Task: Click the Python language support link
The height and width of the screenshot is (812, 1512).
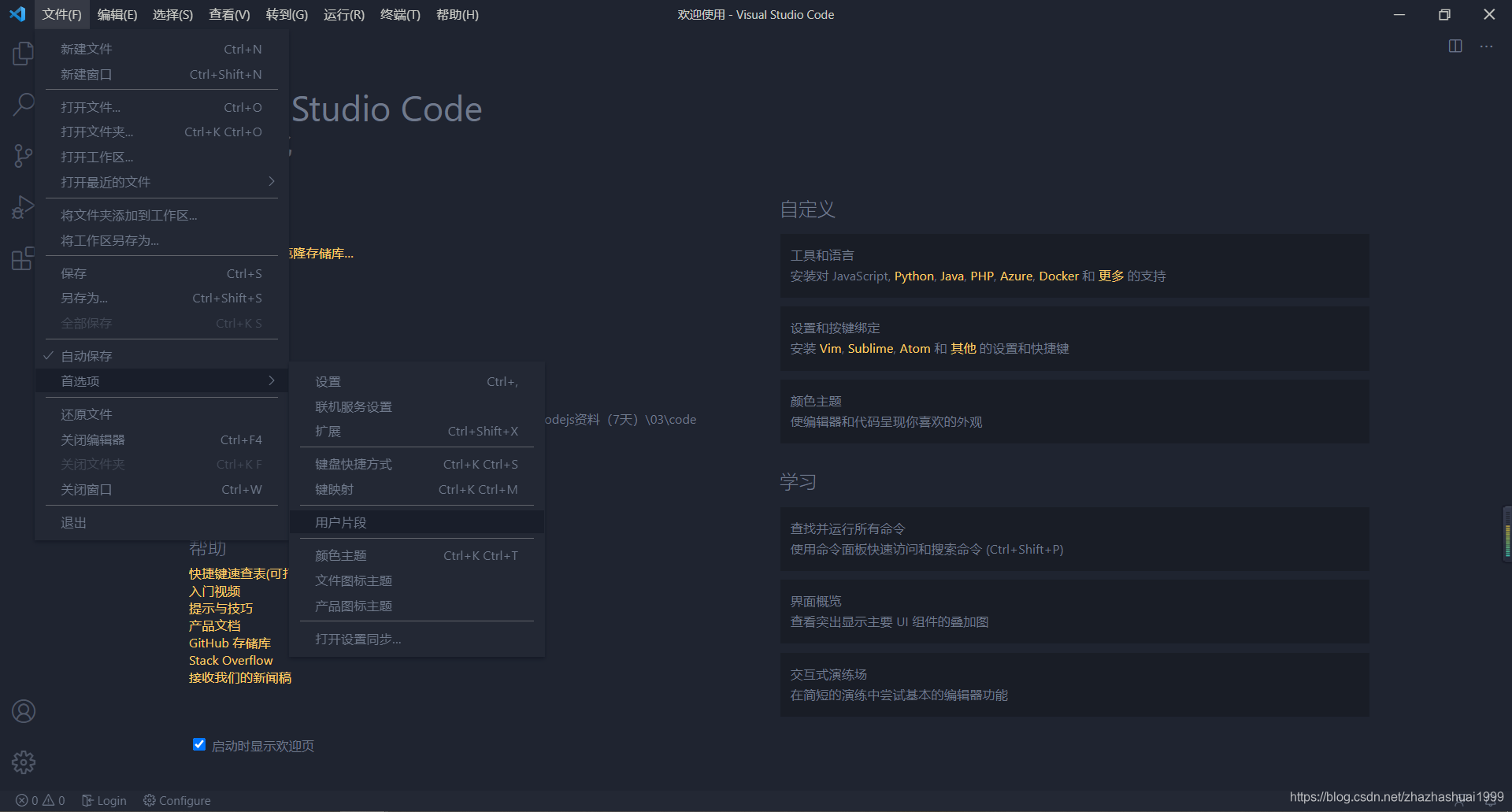Action: tap(913, 276)
